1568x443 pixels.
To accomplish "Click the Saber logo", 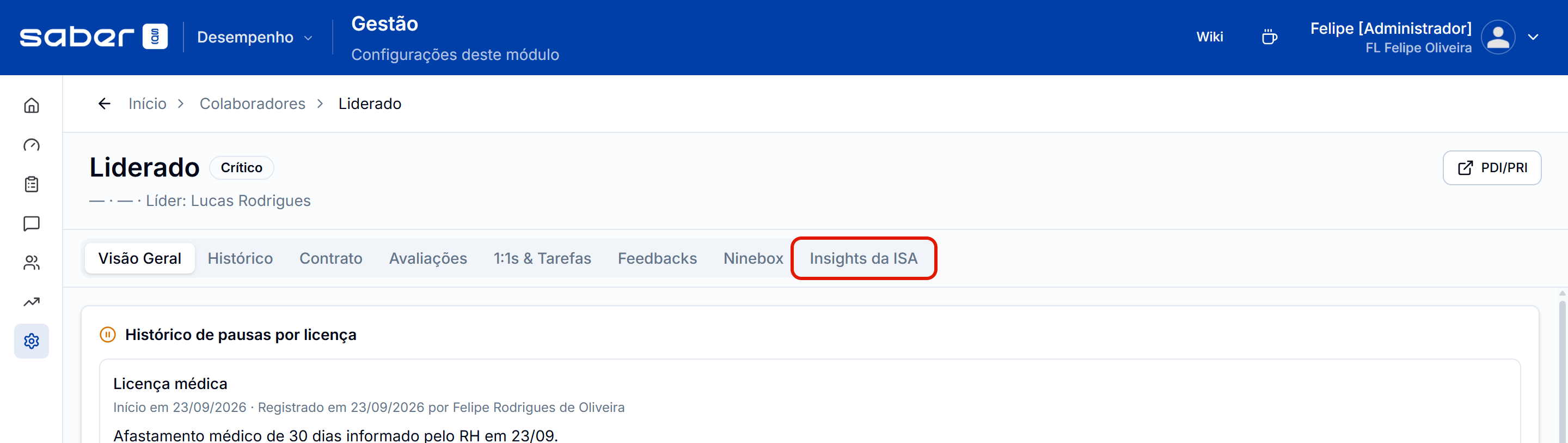I will coord(94,37).
